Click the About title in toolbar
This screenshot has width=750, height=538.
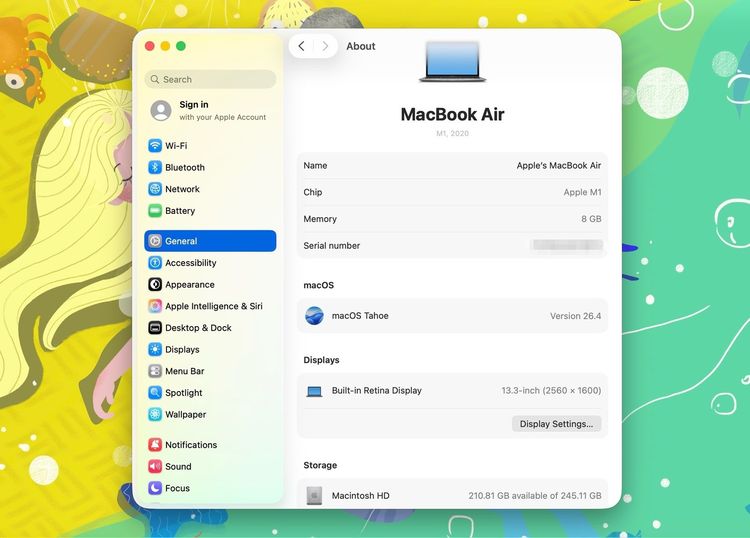(361, 46)
